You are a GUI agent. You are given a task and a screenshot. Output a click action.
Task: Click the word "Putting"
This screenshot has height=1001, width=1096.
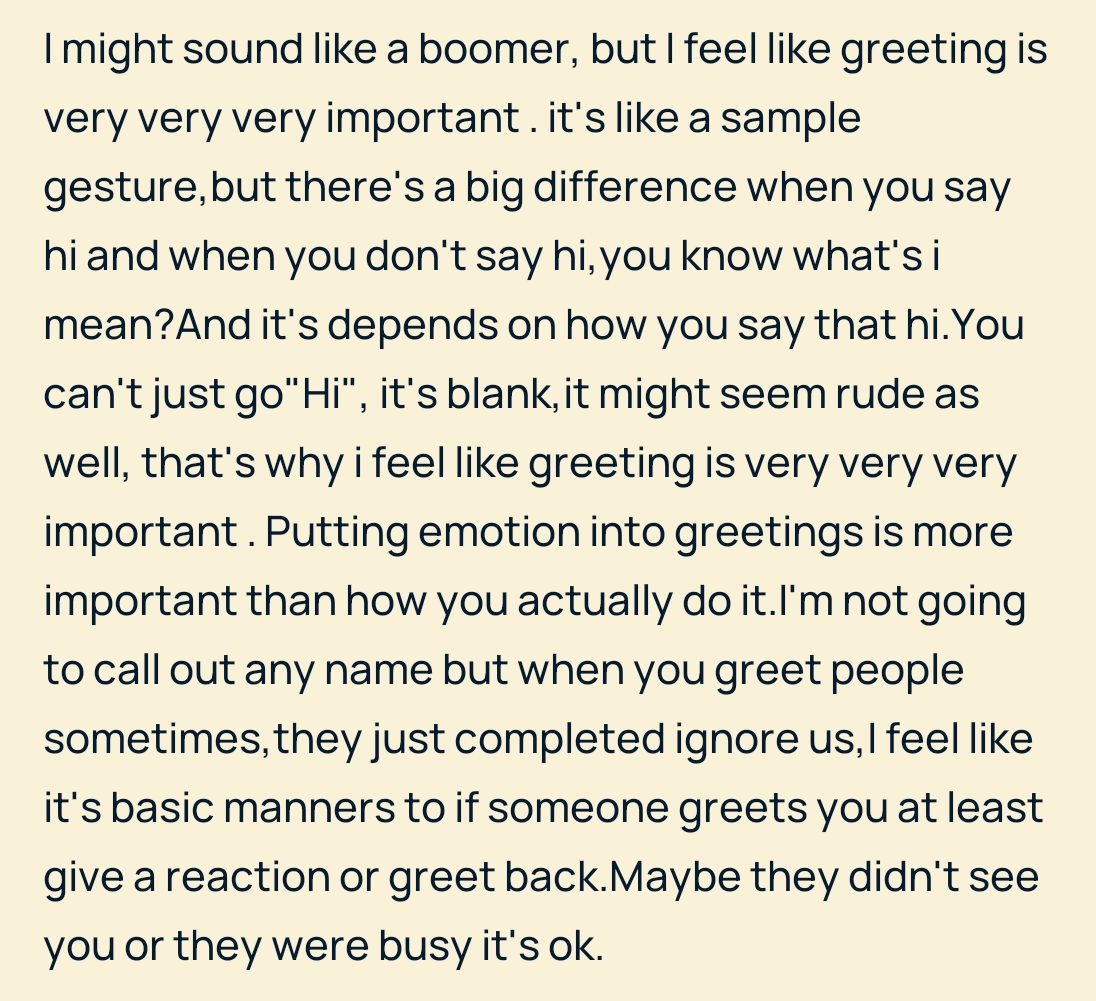[337, 533]
